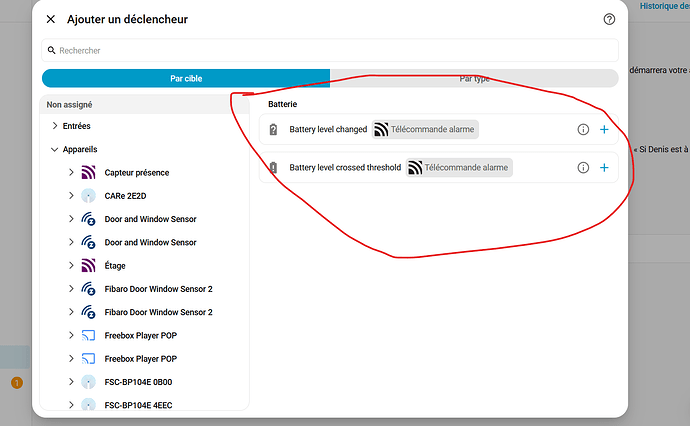The image size is (690, 426).
Task: Click the Batterie section heading
Action: pyautogui.click(x=283, y=104)
